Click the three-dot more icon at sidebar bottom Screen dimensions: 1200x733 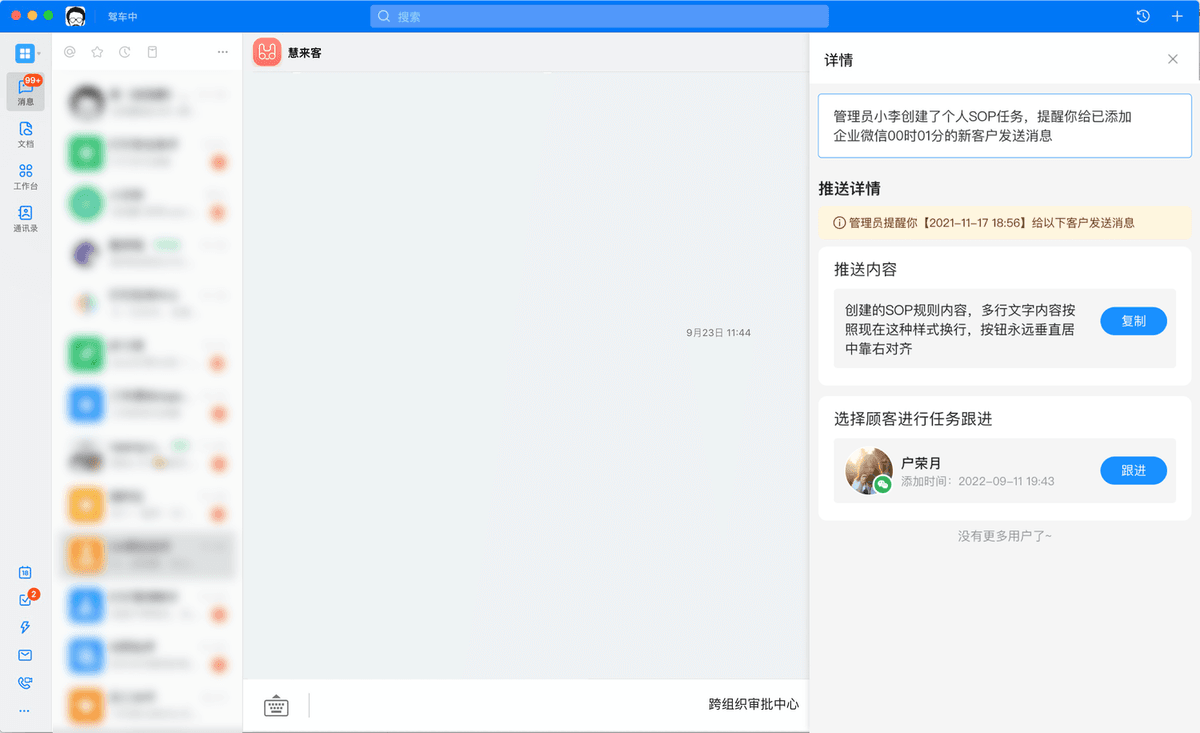tap(25, 711)
